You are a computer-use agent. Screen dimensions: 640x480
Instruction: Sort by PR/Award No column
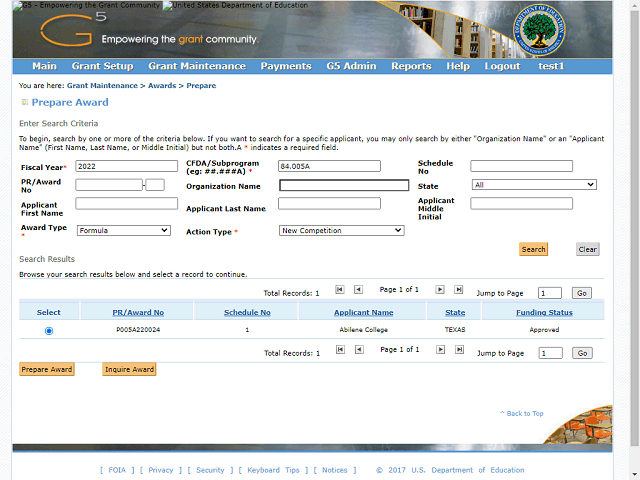point(138,313)
